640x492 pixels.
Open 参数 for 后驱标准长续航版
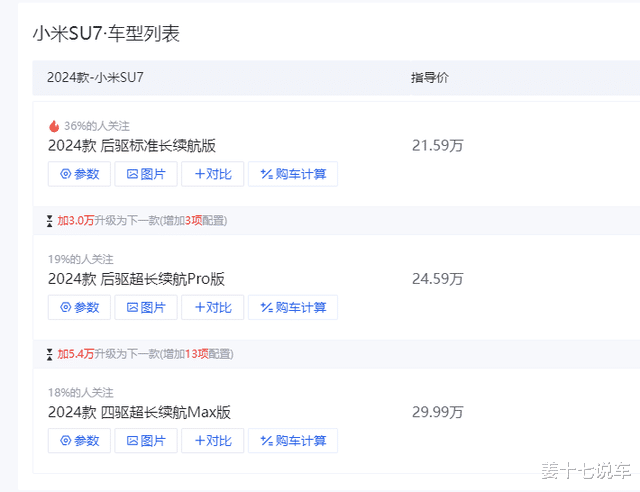tap(79, 174)
